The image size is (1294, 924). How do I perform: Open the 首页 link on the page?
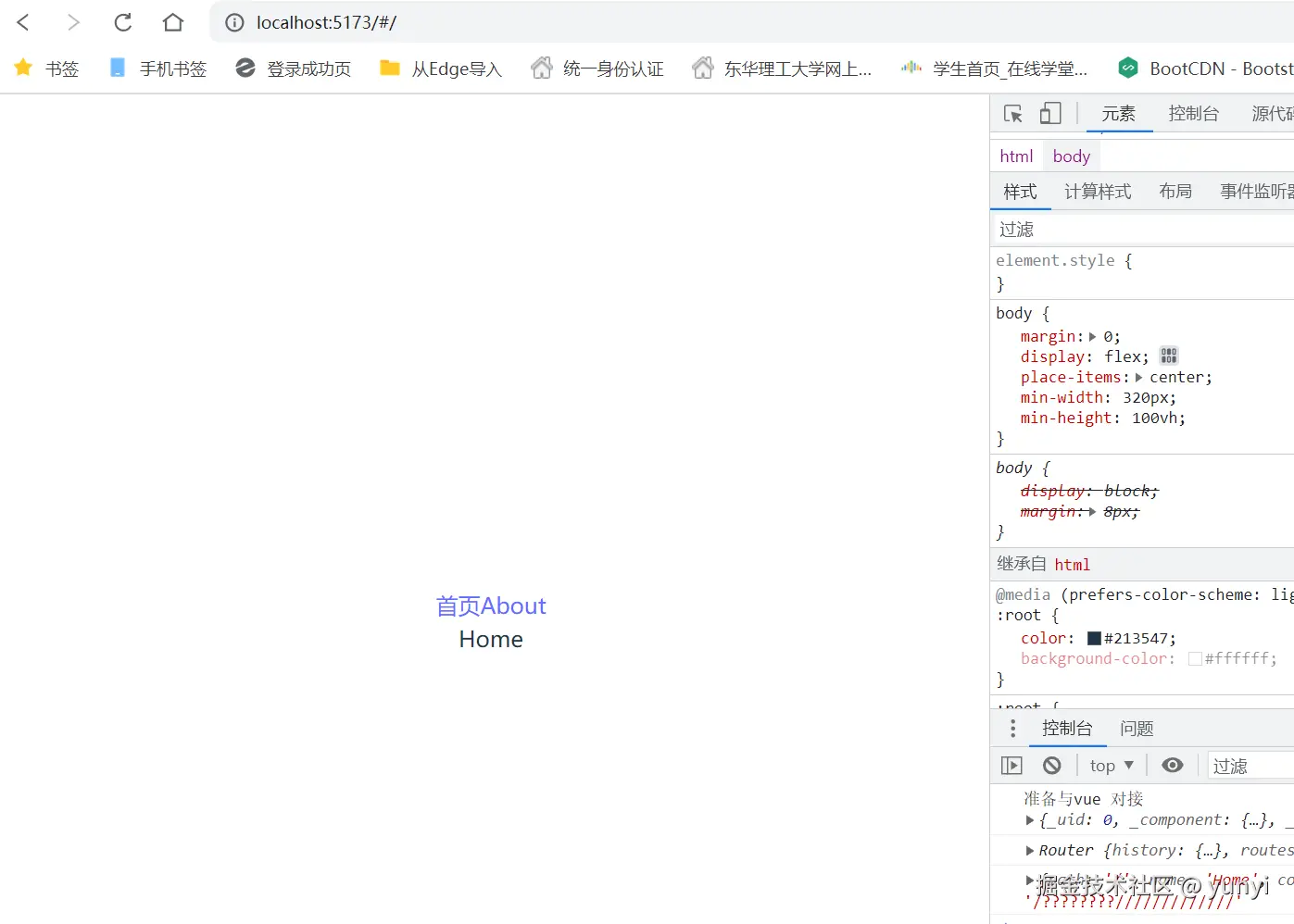tap(458, 606)
